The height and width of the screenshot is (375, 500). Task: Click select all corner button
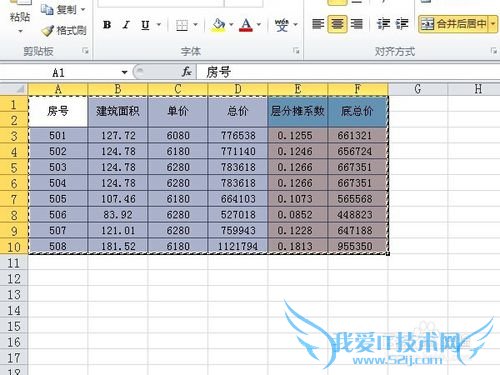click(14, 89)
